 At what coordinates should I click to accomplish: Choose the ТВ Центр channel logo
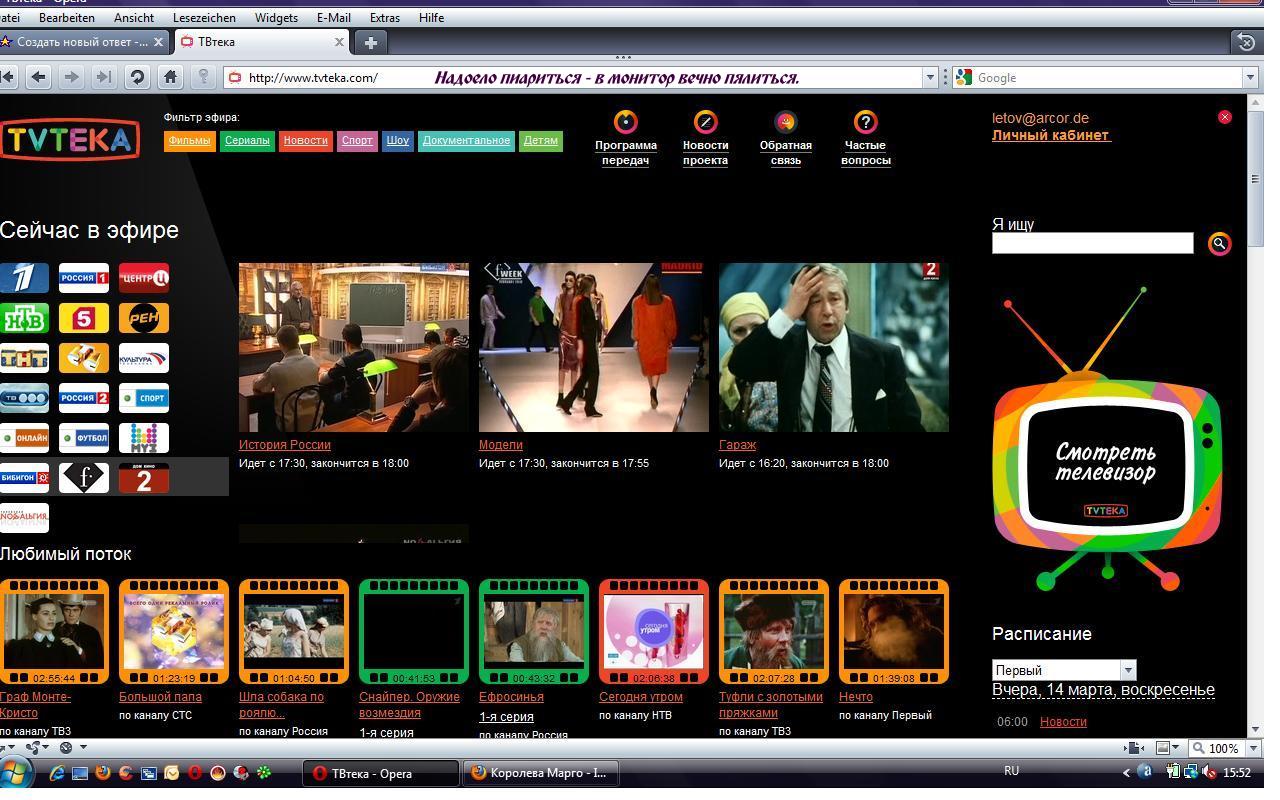click(144, 278)
